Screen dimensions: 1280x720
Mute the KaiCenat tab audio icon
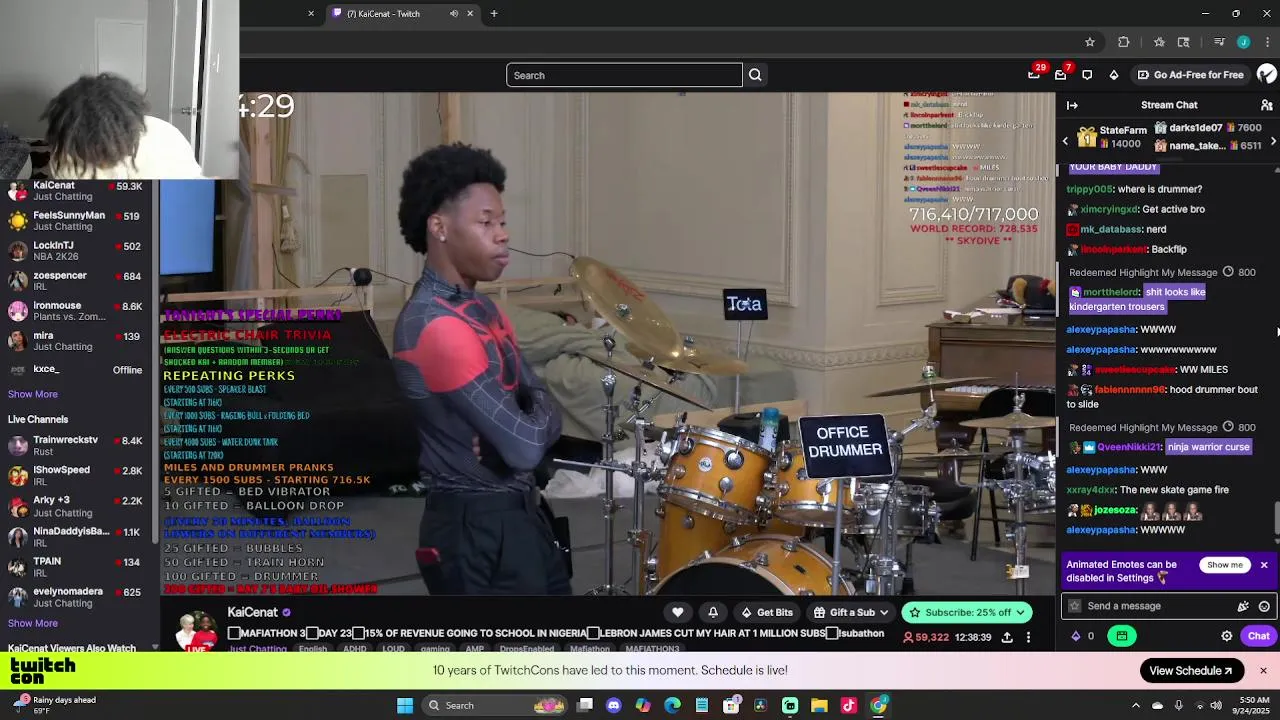click(454, 14)
